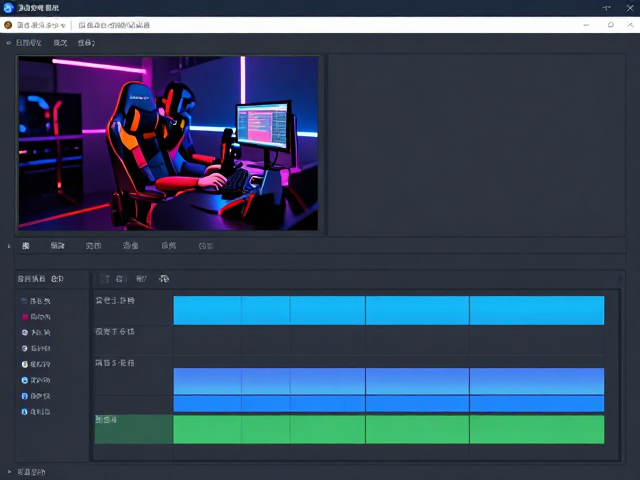Select the green highlighted track header
The width and height of the screenshot is (640, 480).
[133, 429]
